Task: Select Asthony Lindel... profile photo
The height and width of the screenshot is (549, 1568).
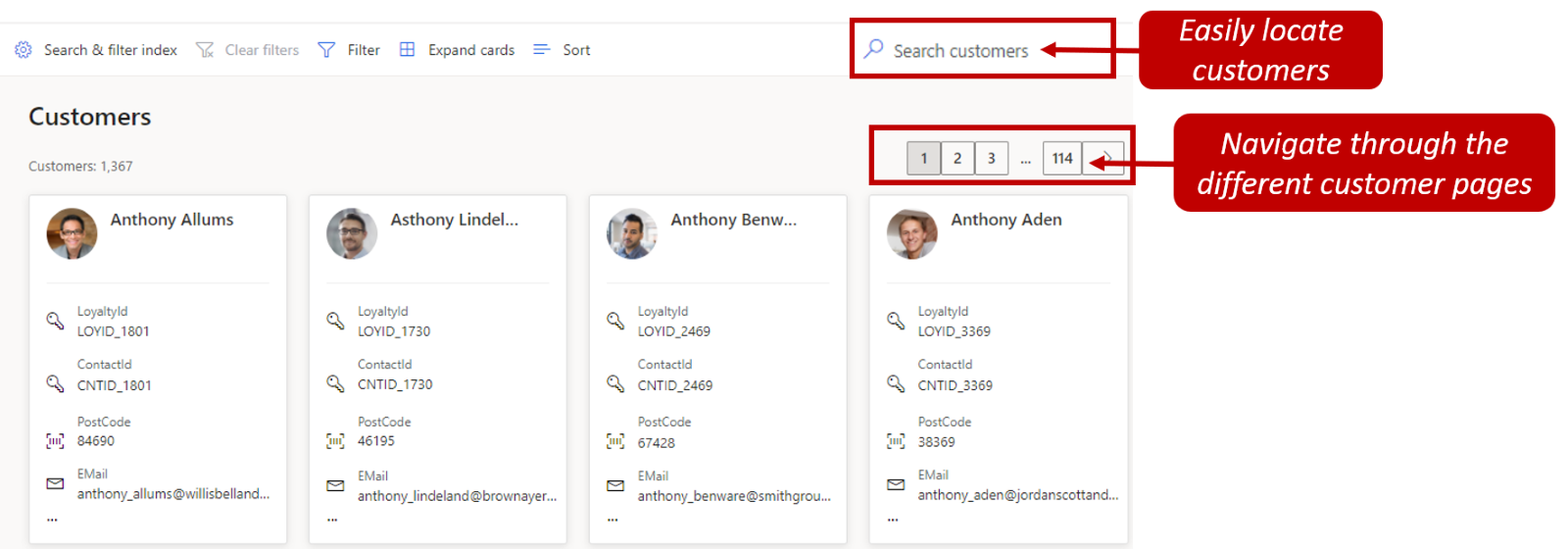Action: click(352, 233)
